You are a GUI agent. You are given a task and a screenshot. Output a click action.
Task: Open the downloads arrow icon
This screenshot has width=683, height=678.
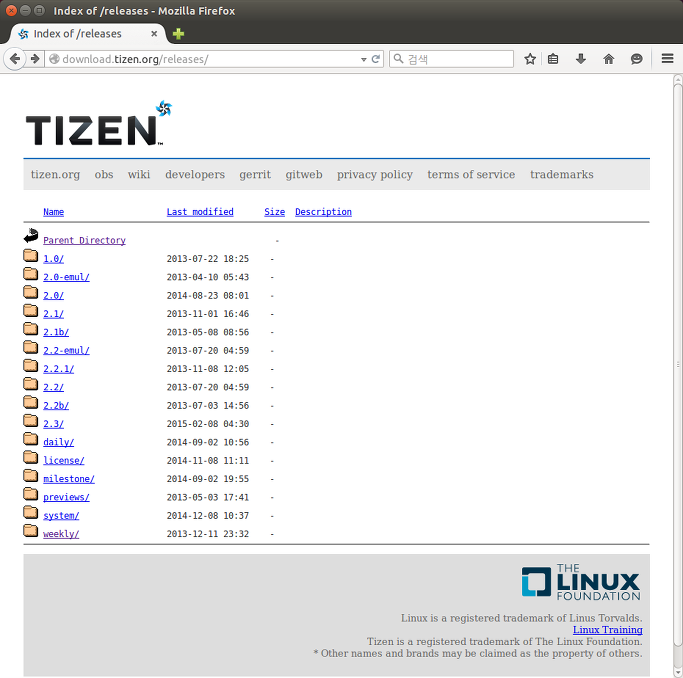[581, 59]
